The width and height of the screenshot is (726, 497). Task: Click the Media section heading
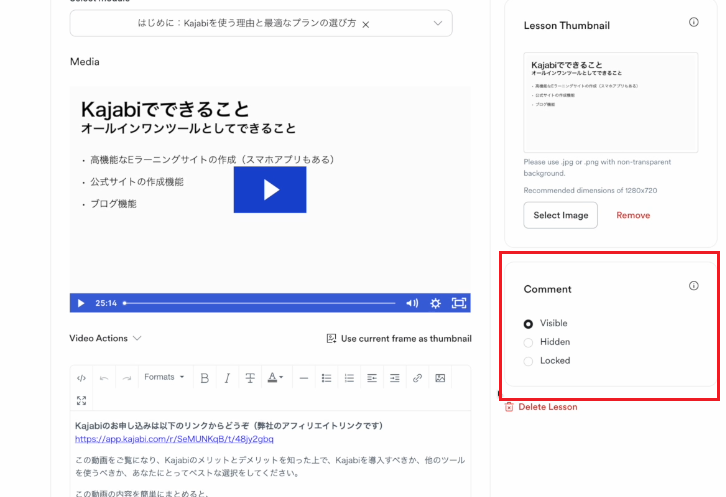tap(85, 62)
